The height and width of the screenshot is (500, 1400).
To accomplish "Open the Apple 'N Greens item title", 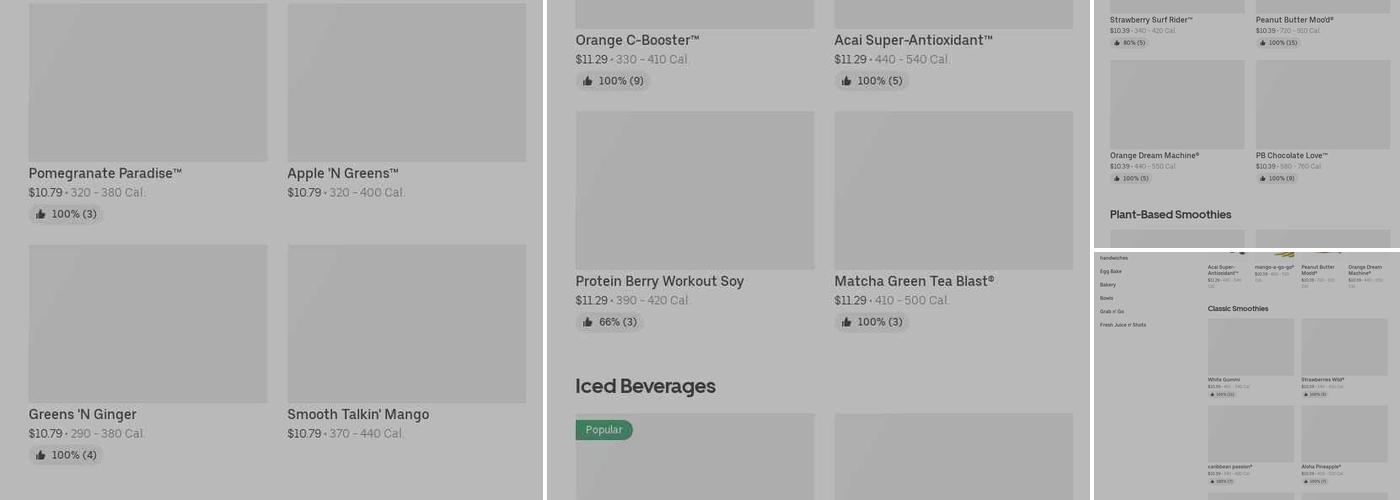I will click(343, 174).
